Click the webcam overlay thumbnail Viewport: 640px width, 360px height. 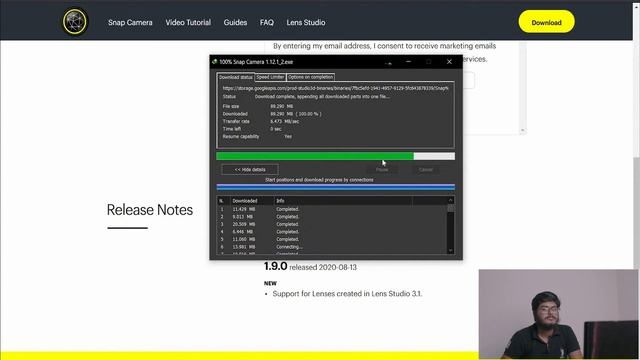[558, 314]
